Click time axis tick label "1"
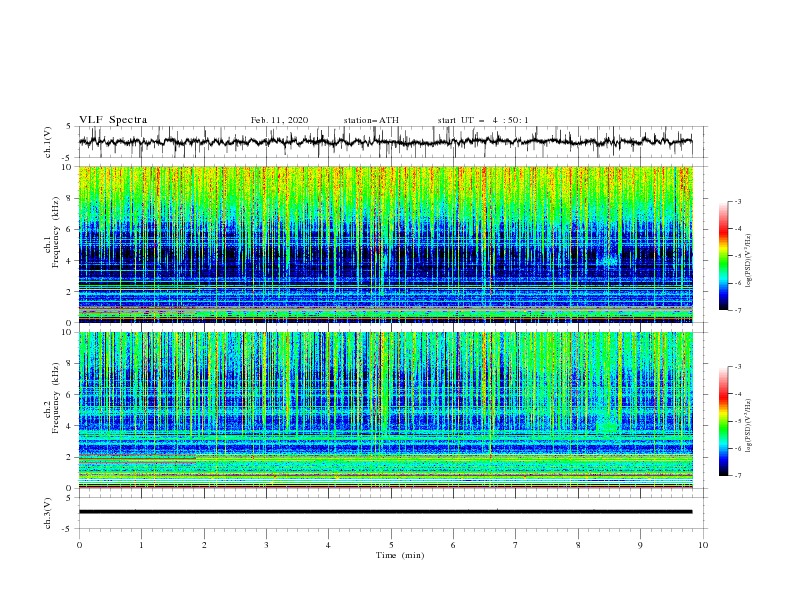Screen dimensions: 792x612 [x=141, y=545]
